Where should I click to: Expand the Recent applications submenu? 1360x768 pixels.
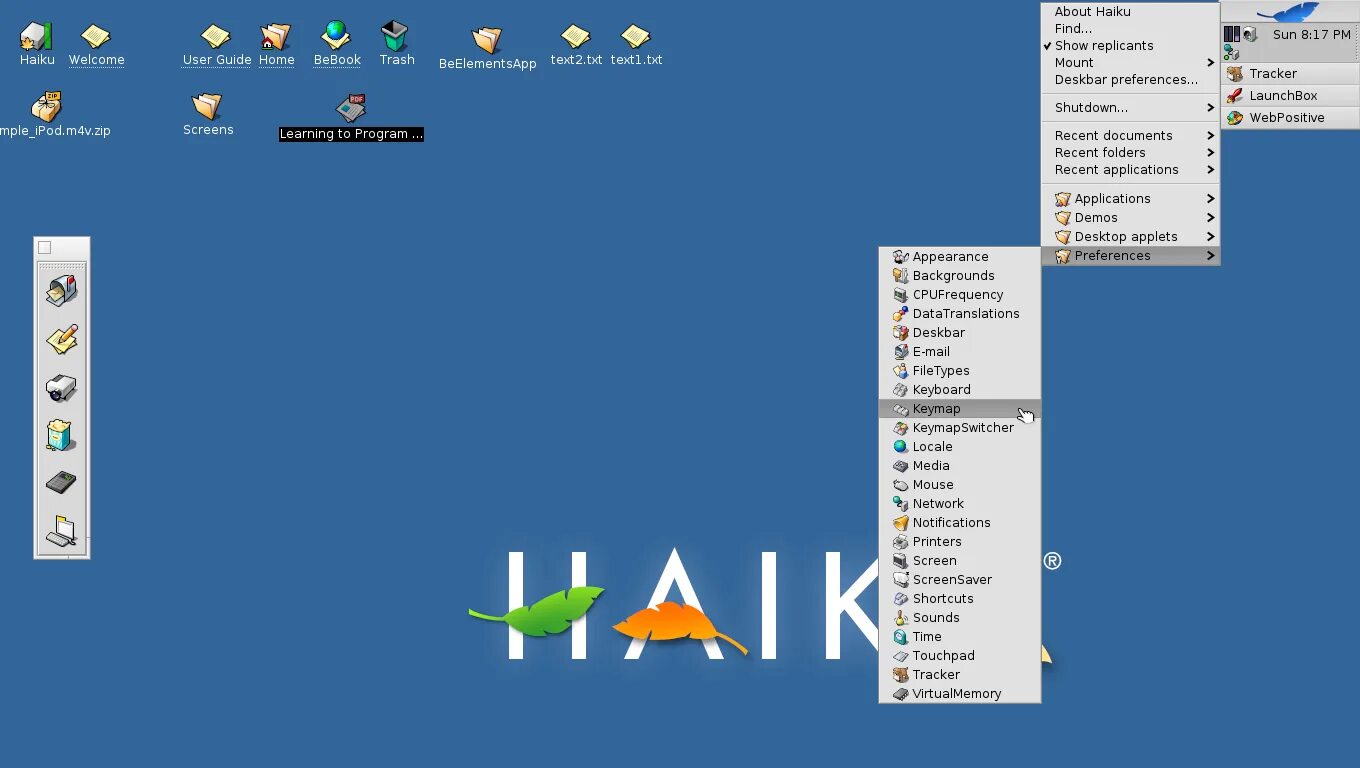click(1130, 170)
